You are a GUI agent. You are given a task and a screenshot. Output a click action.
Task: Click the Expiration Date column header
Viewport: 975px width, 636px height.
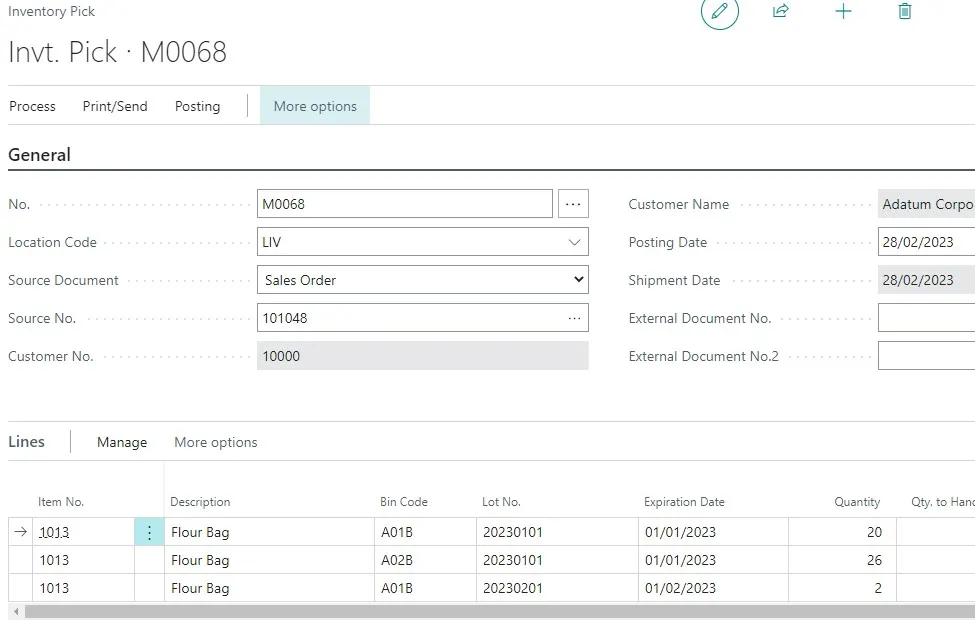[x=684, y=502]
